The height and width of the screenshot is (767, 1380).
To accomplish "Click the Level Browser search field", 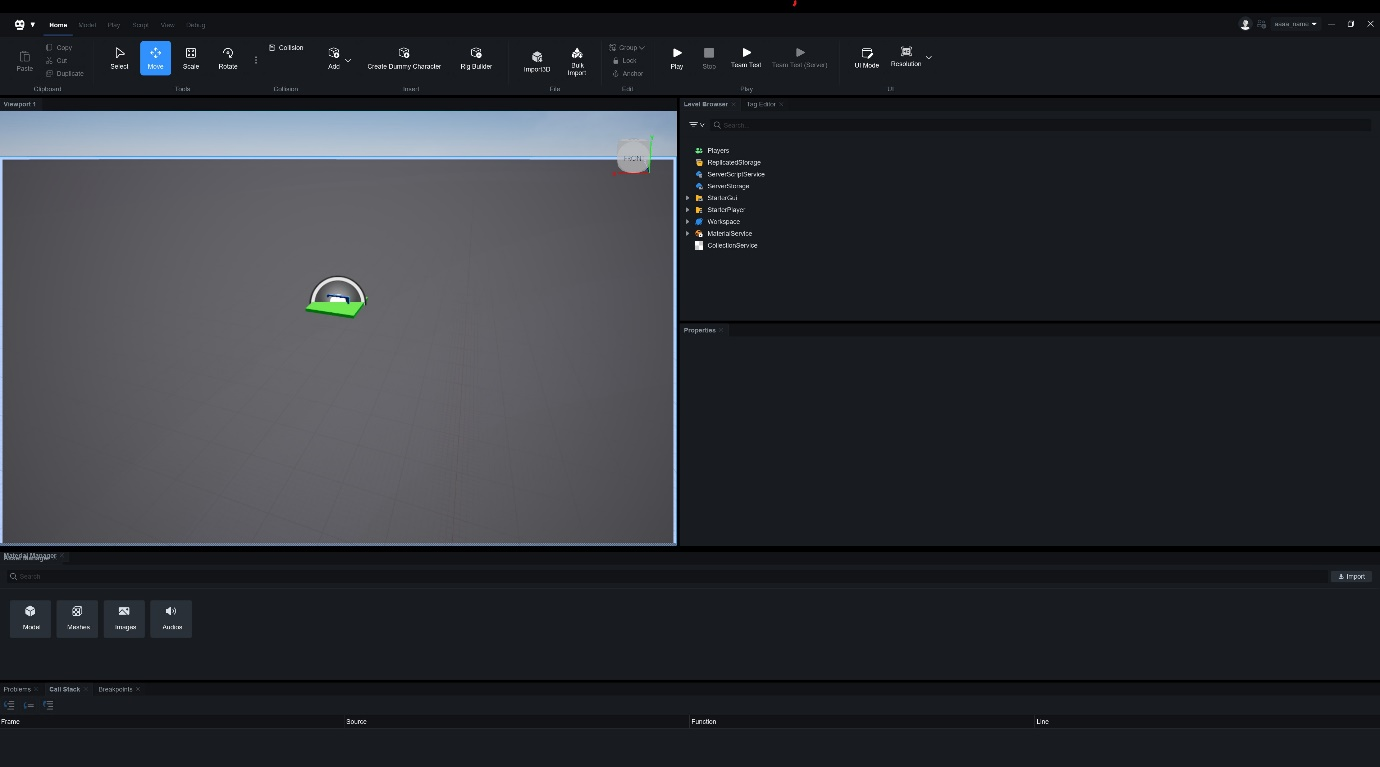I will pos(1040,125).
